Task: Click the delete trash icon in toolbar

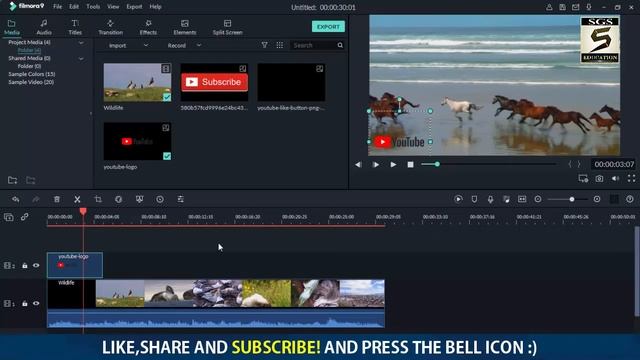Action: point(57,199)
